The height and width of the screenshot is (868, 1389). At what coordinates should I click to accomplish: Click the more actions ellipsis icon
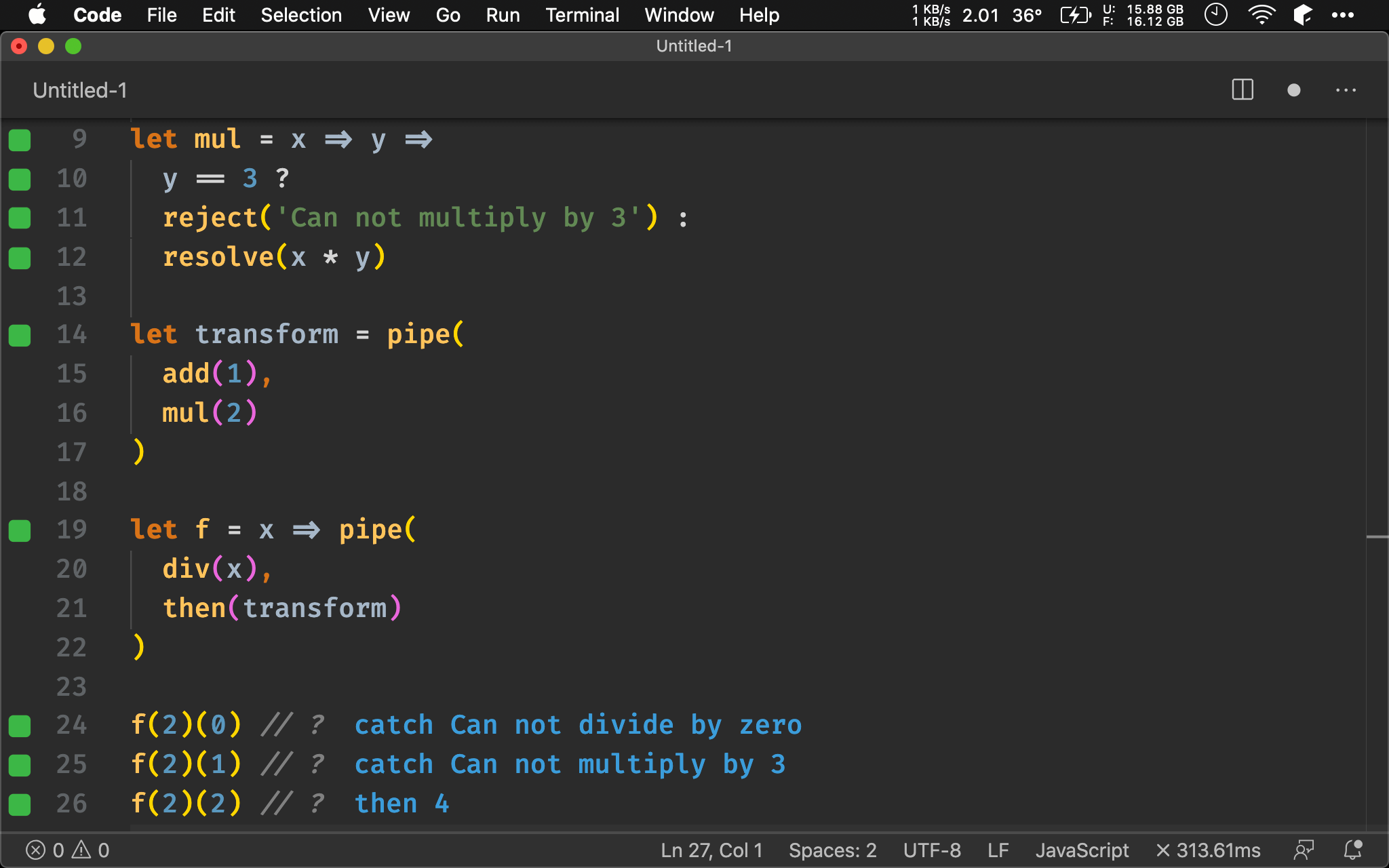pyautogui.click(x=1346, y=89)
